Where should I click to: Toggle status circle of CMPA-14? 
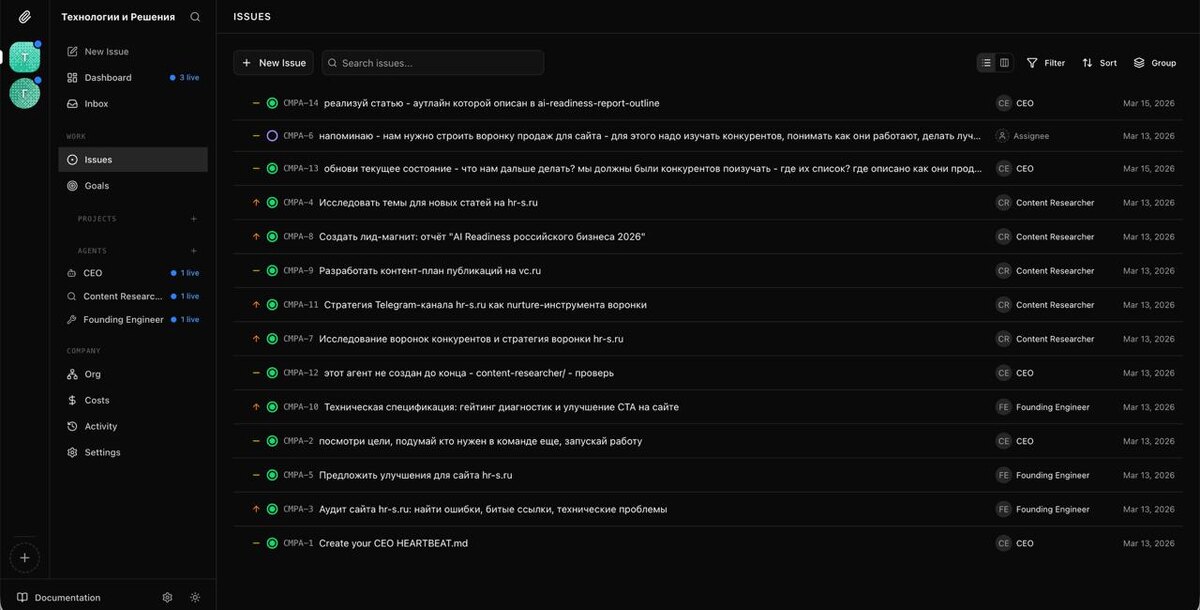272,103
